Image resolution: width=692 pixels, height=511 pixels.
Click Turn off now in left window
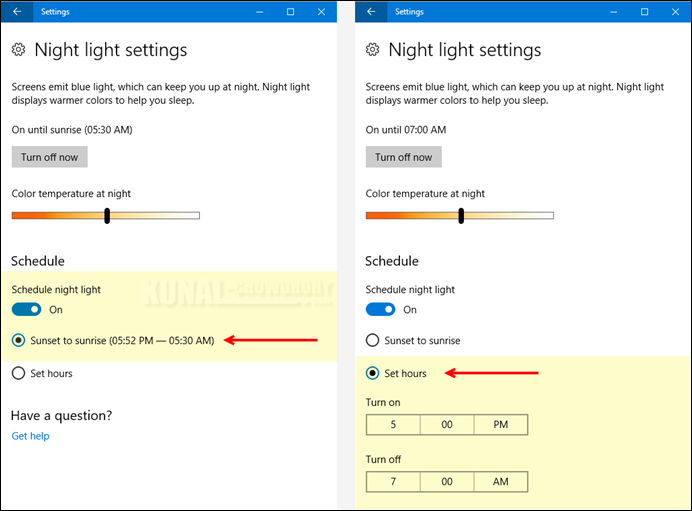[x=49, y=157]
